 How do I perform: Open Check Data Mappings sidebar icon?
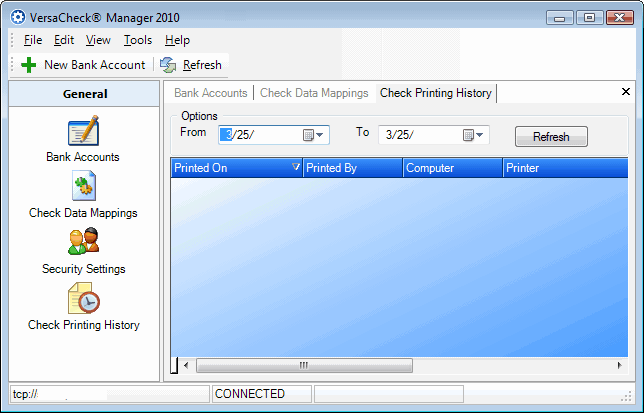pyautogui.click(x=84, y=186)
